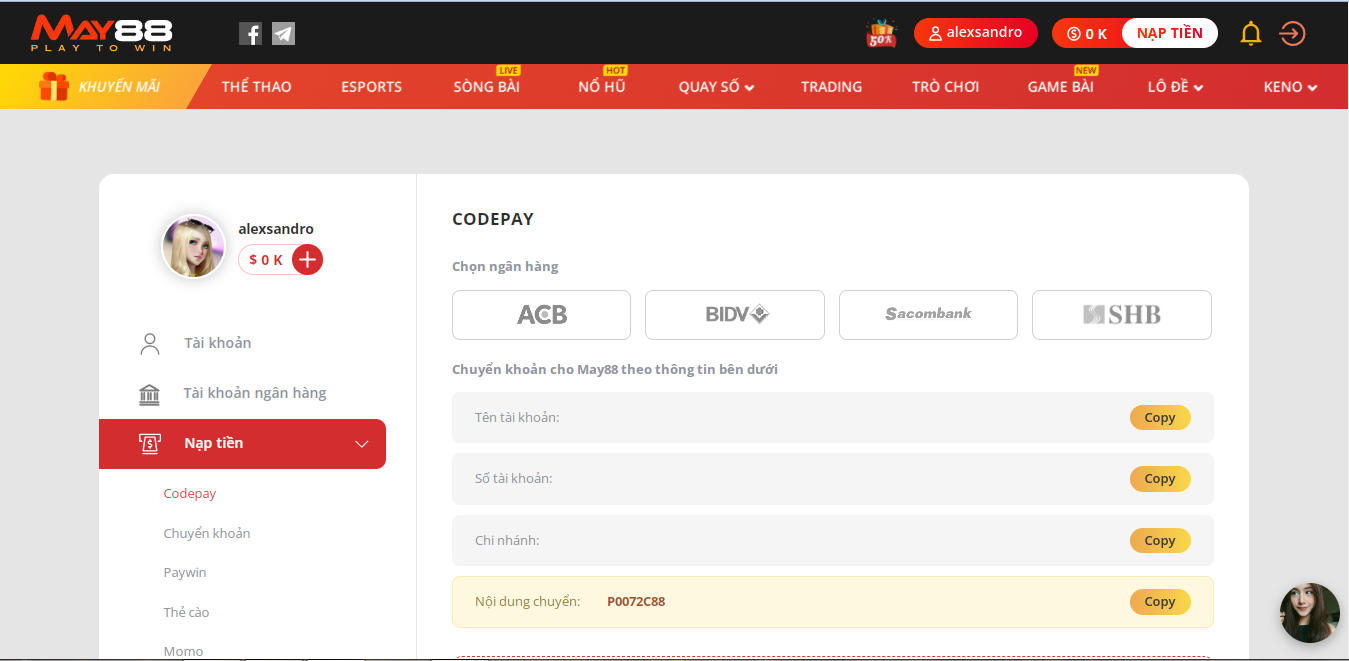
Task: Open the KENO dropdown menu
Action: click(x=1289, y=86)
